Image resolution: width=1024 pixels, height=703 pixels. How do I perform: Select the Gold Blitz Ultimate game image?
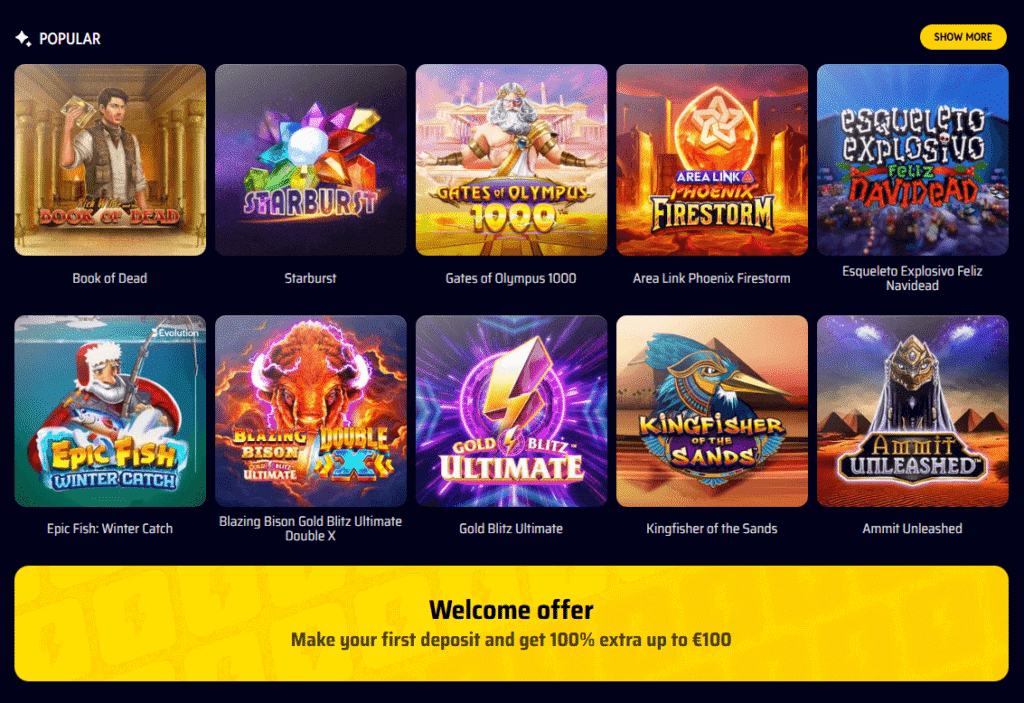tap(511, 411)
